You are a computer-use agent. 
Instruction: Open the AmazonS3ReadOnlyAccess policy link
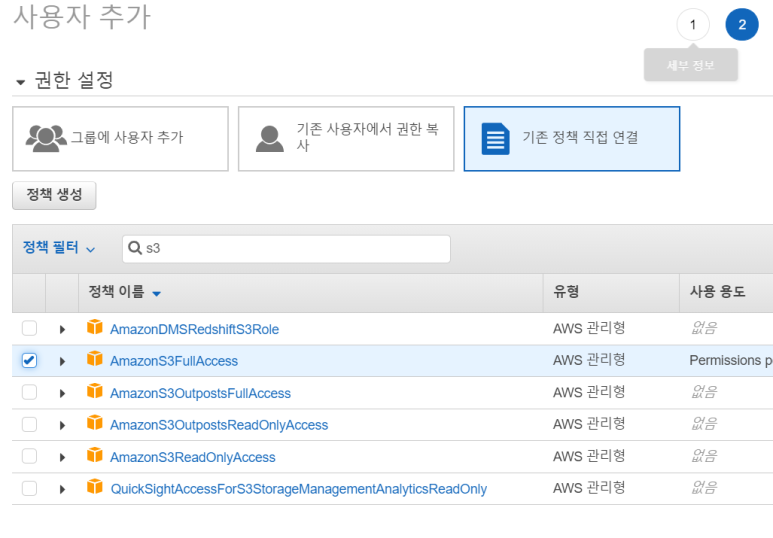pos(193,458)
